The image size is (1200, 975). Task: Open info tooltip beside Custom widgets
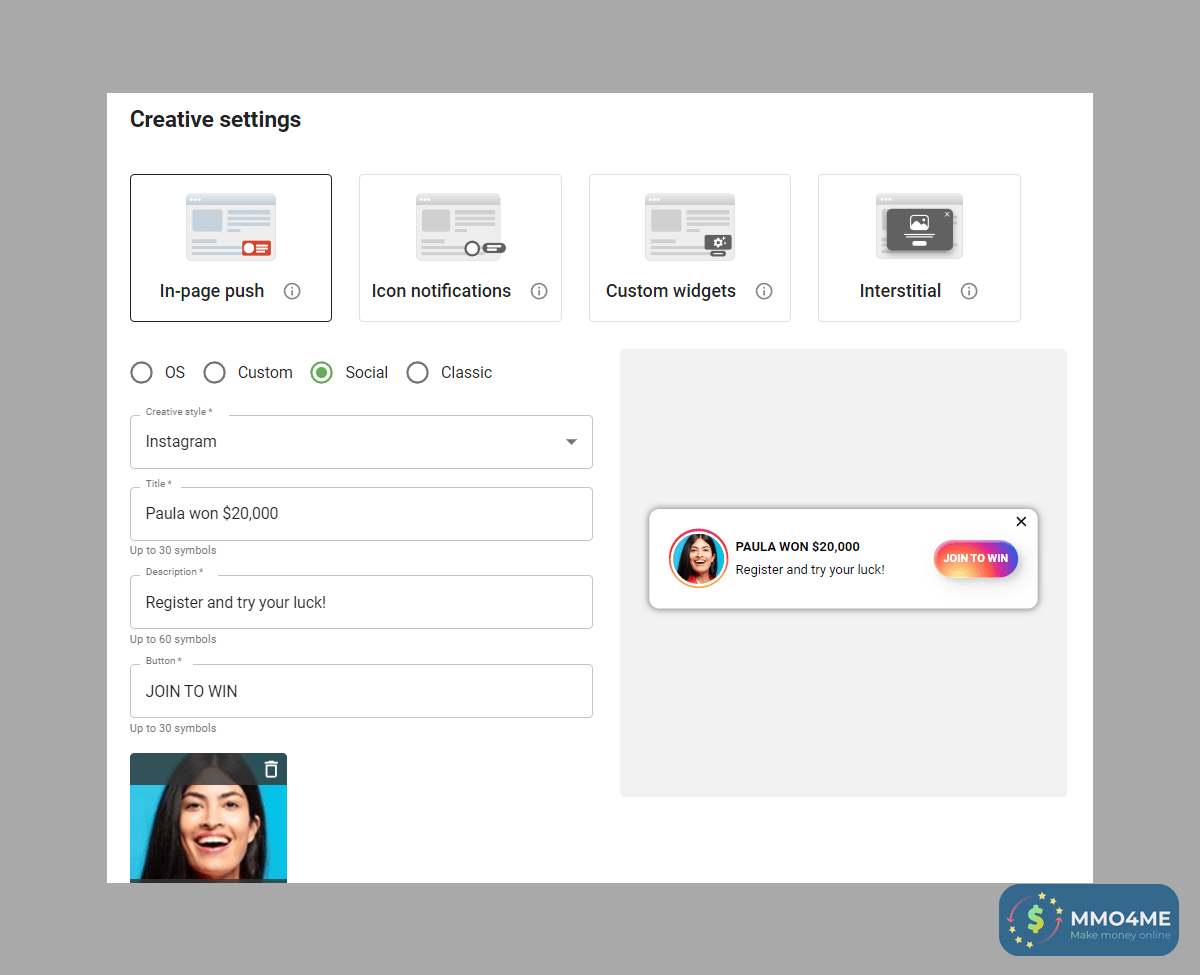(x=764, y=291)
